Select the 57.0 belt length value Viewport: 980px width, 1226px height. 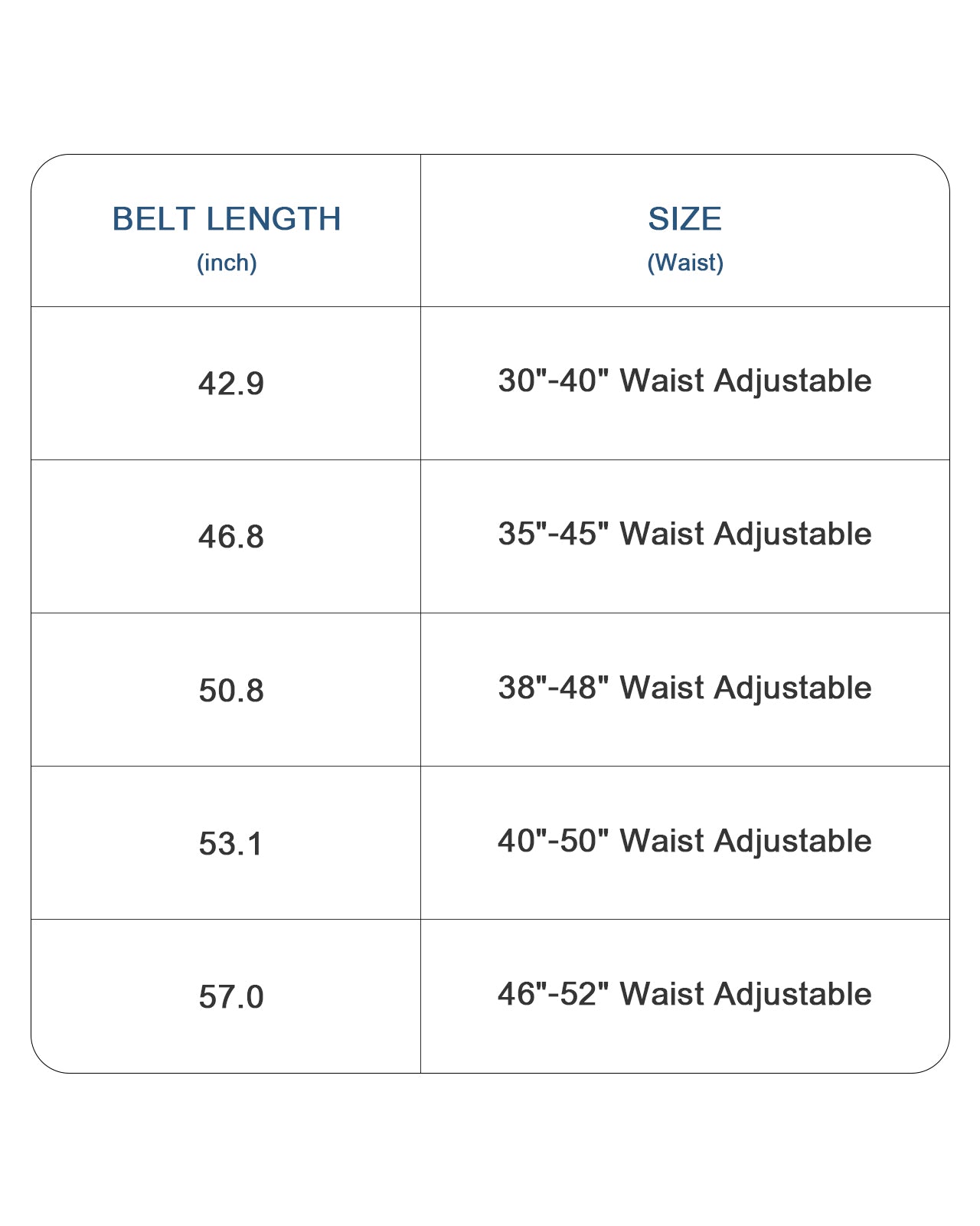point(230,997)
